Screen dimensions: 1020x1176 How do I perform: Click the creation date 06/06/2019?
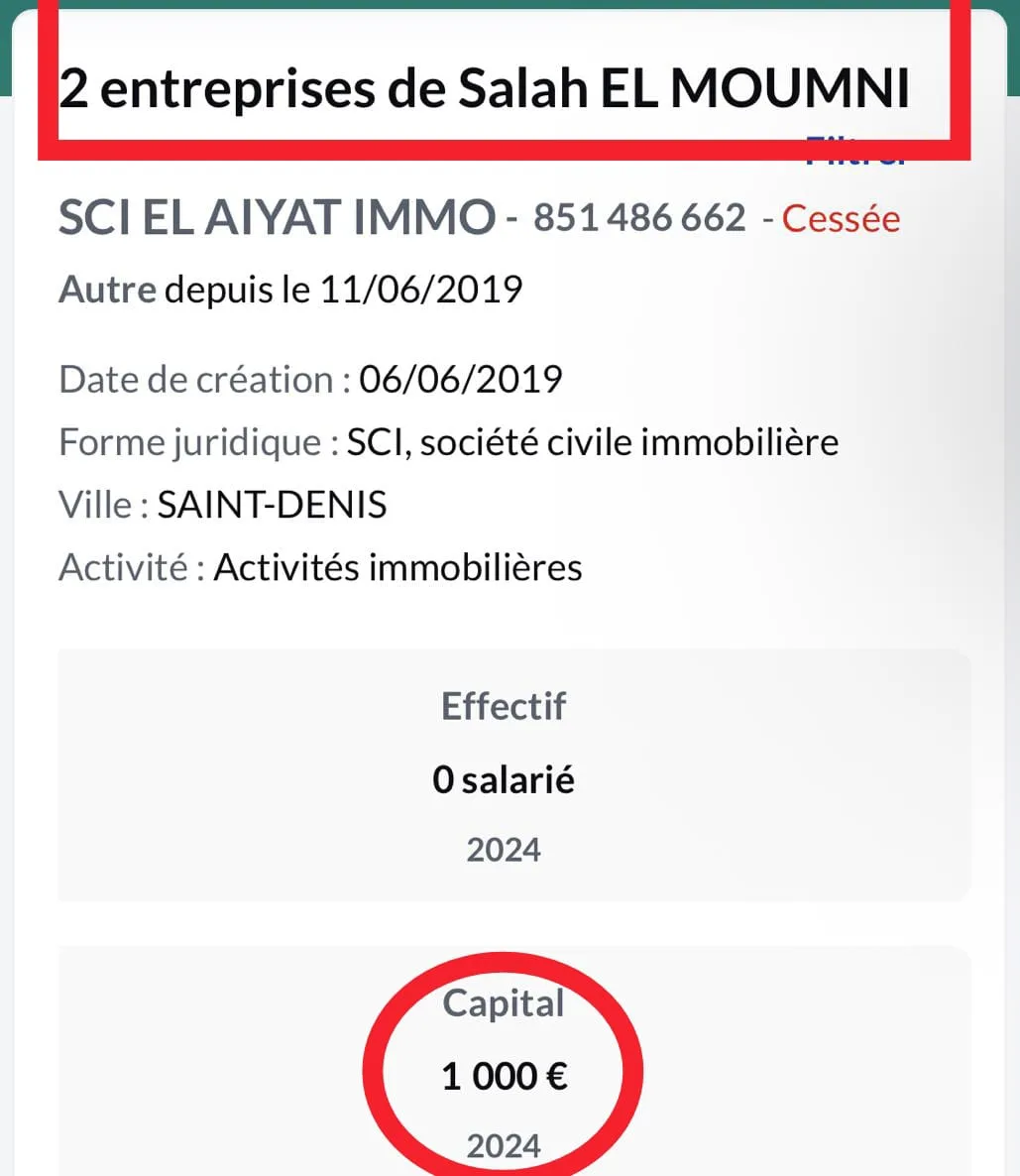pyautogui.click(x=461, y=380)
